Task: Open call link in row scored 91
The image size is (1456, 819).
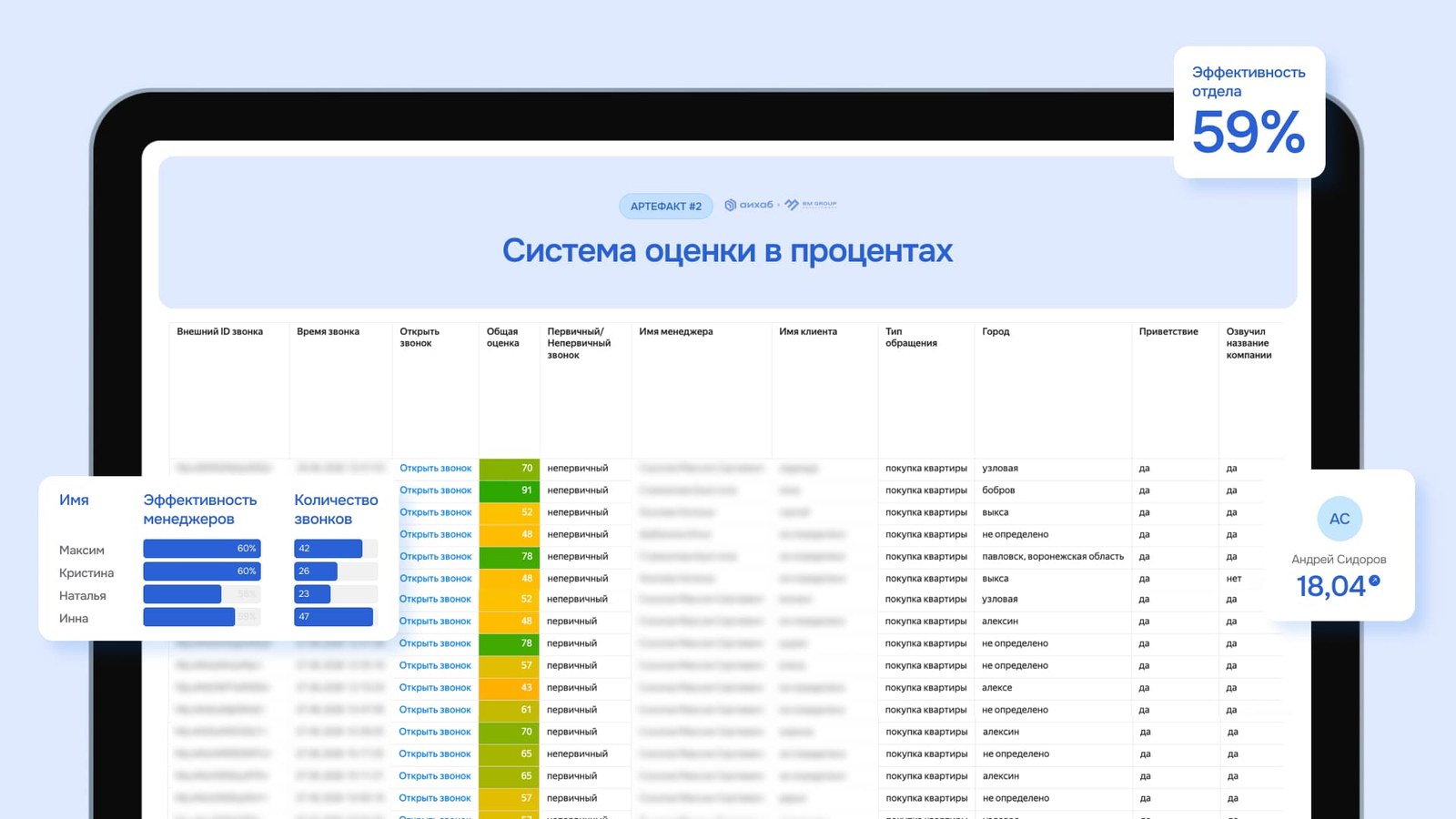Action: point(436,490)
